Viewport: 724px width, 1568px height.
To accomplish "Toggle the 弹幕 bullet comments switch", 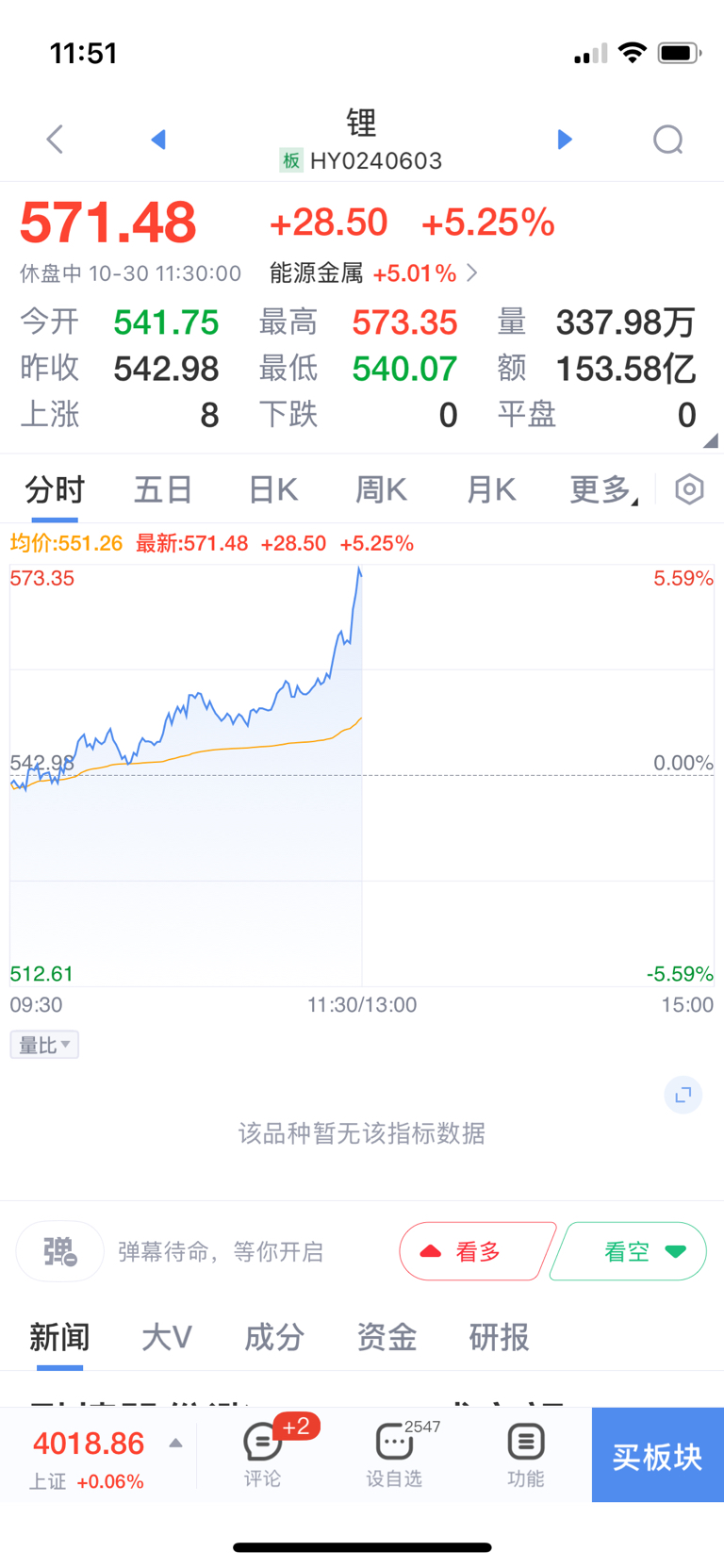I will [x=60, y=1251].
